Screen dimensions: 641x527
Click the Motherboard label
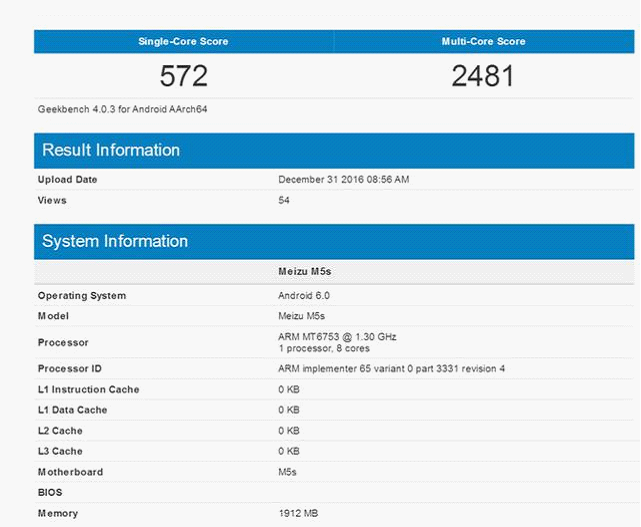[70, 472]
